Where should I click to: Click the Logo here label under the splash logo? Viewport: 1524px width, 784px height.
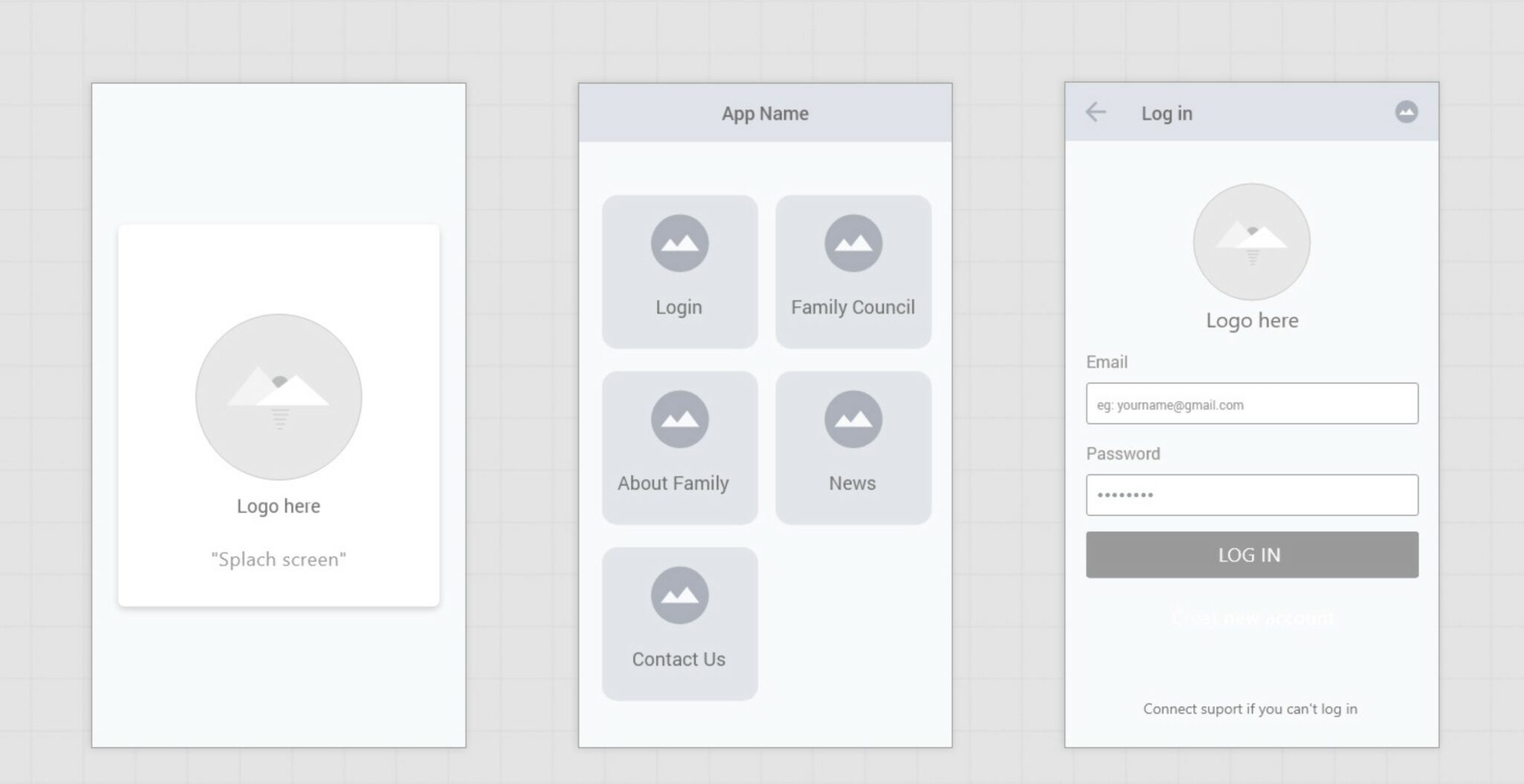278,506
